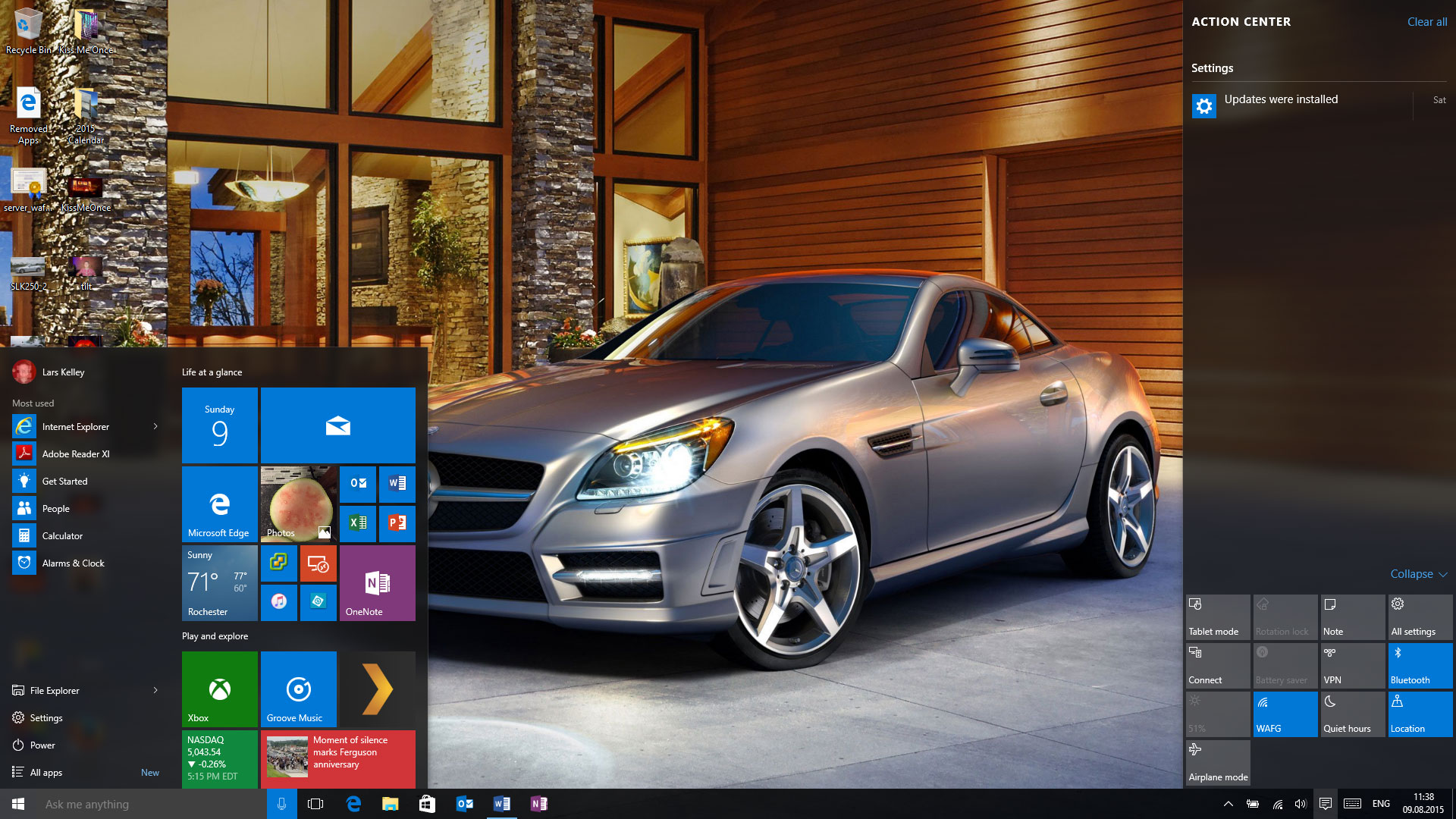Collapse the quick actions panel
1456x819 pixels.
pyautogui.click(x=1418, y=574)
